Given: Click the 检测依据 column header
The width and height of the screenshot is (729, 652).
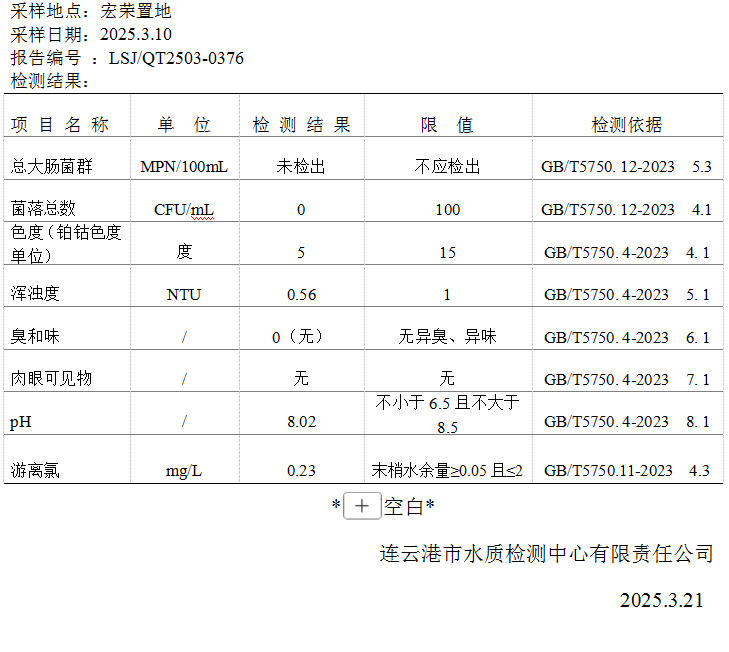Looking at the screenshot, I should (x=626, y=125).
